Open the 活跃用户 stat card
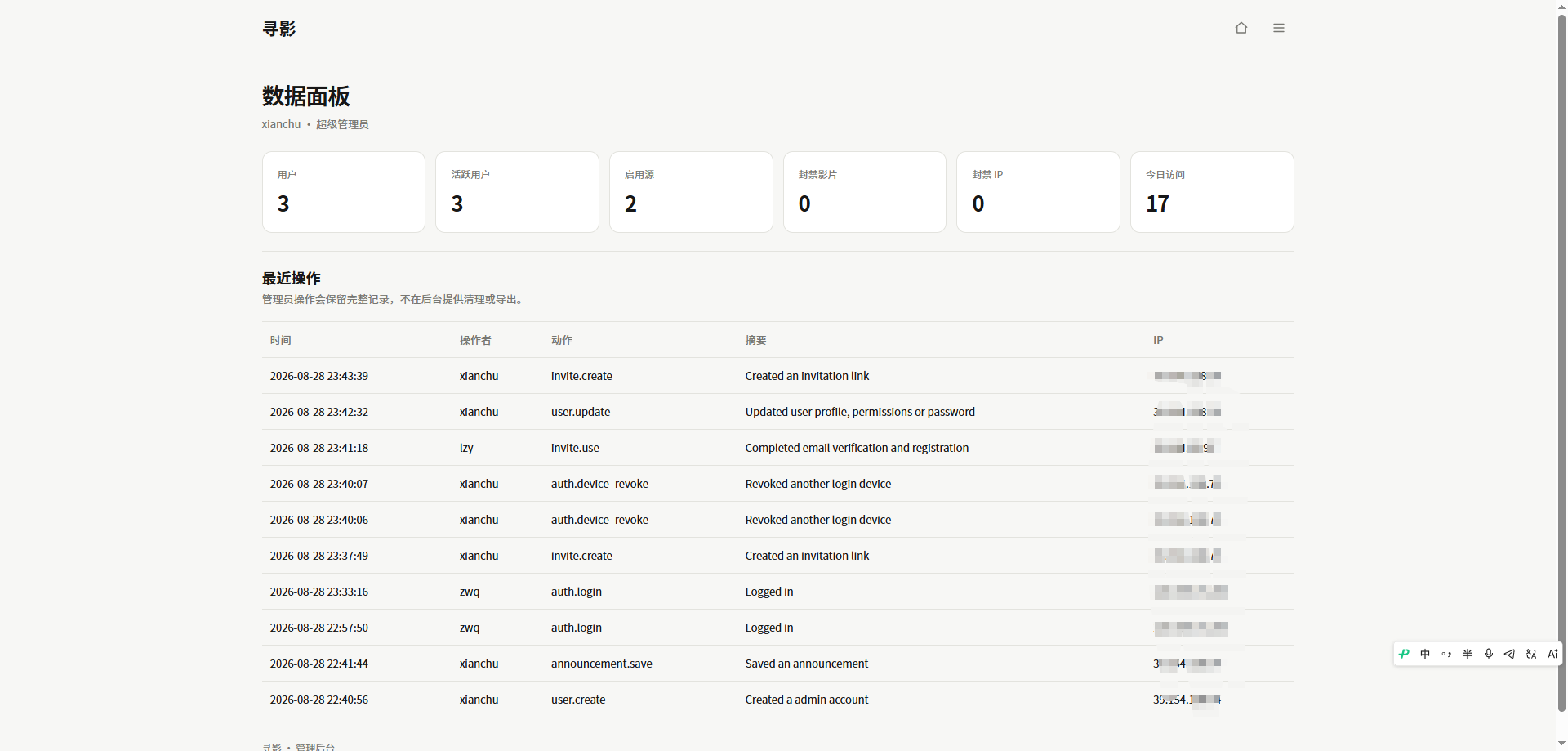The height and width of the screenshot is (751, 1568). point(517,192)
